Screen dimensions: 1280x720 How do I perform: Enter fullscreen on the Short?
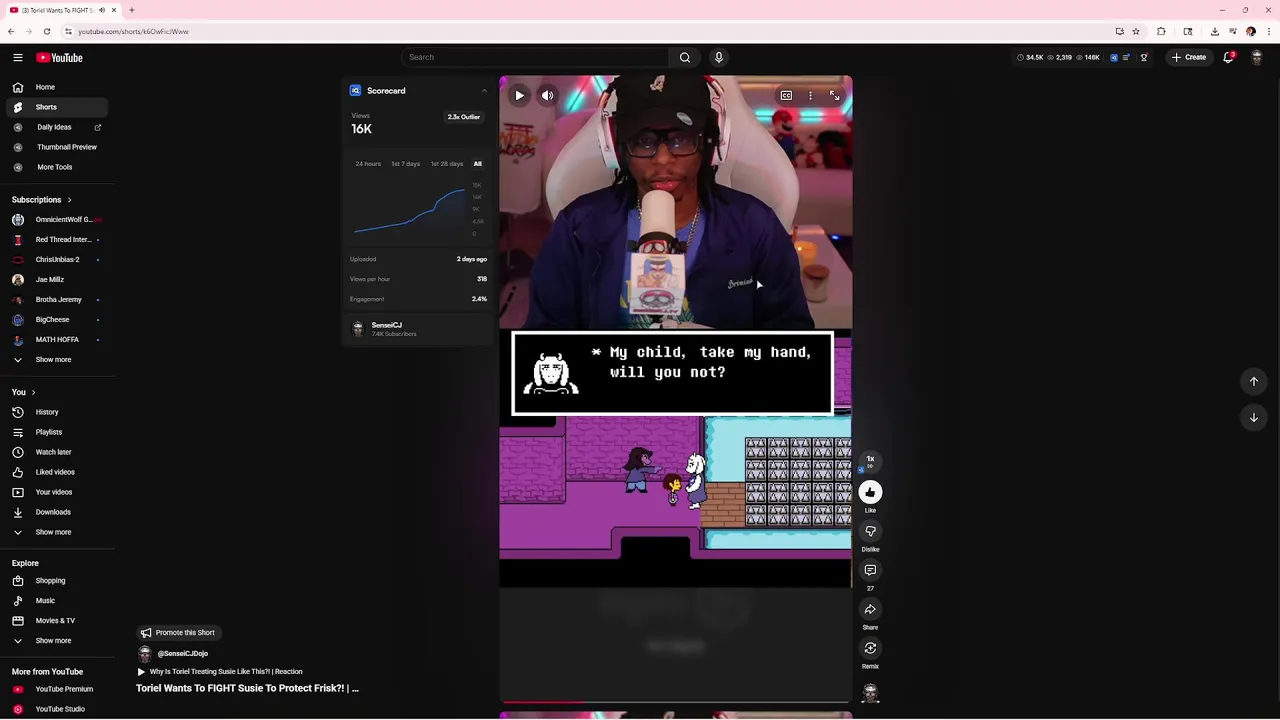pos(834,95)
